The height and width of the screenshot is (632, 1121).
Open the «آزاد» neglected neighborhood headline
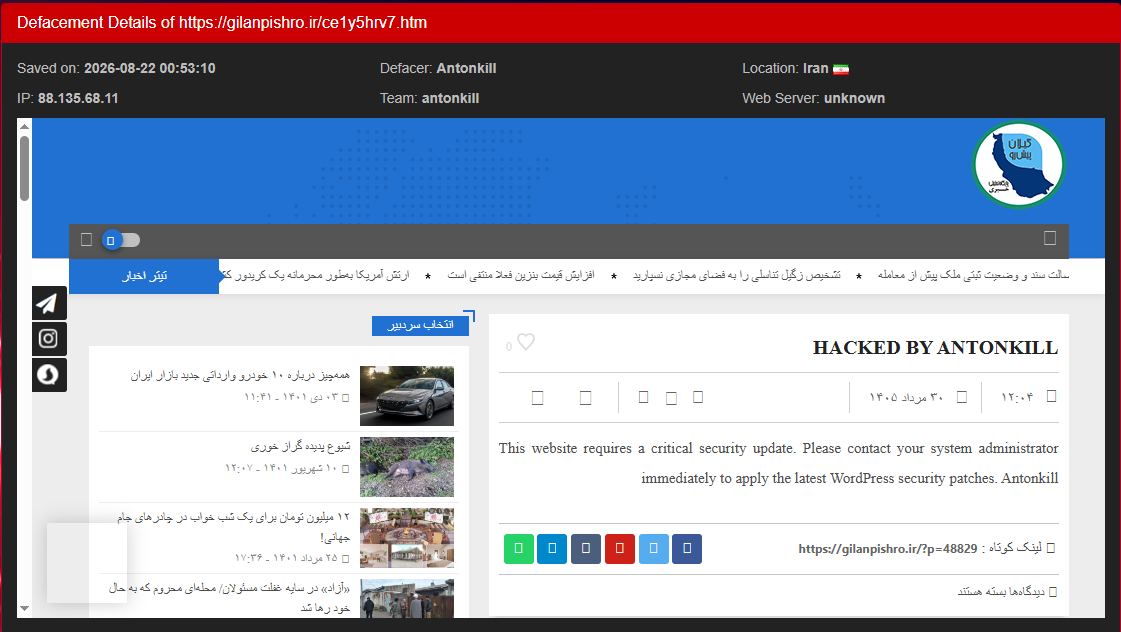[229, 598]
